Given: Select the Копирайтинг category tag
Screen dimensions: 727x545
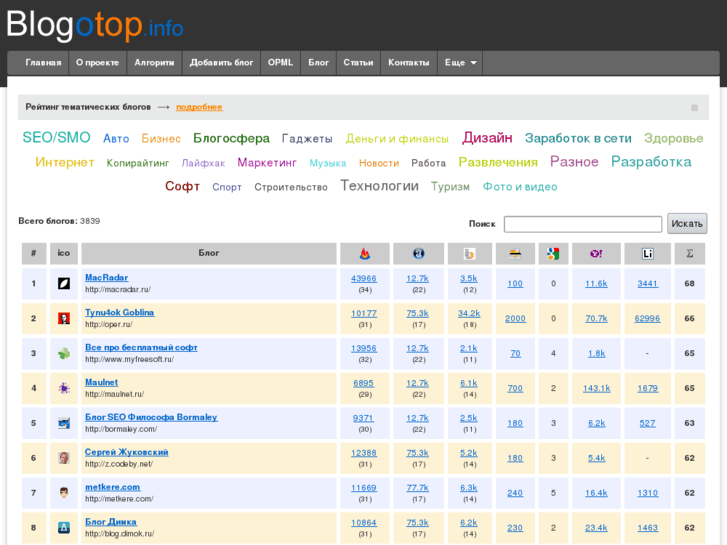Looking at the screenshot, I should pyautogui.click(x=138, y=163).
